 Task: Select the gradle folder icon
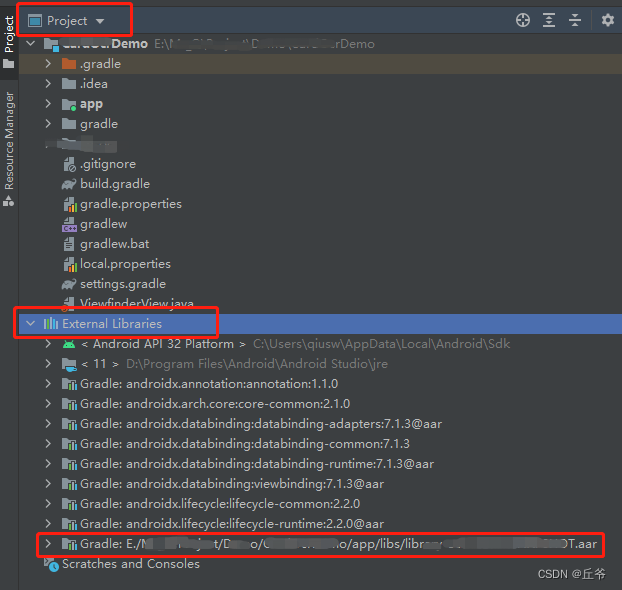pos(69,123)
